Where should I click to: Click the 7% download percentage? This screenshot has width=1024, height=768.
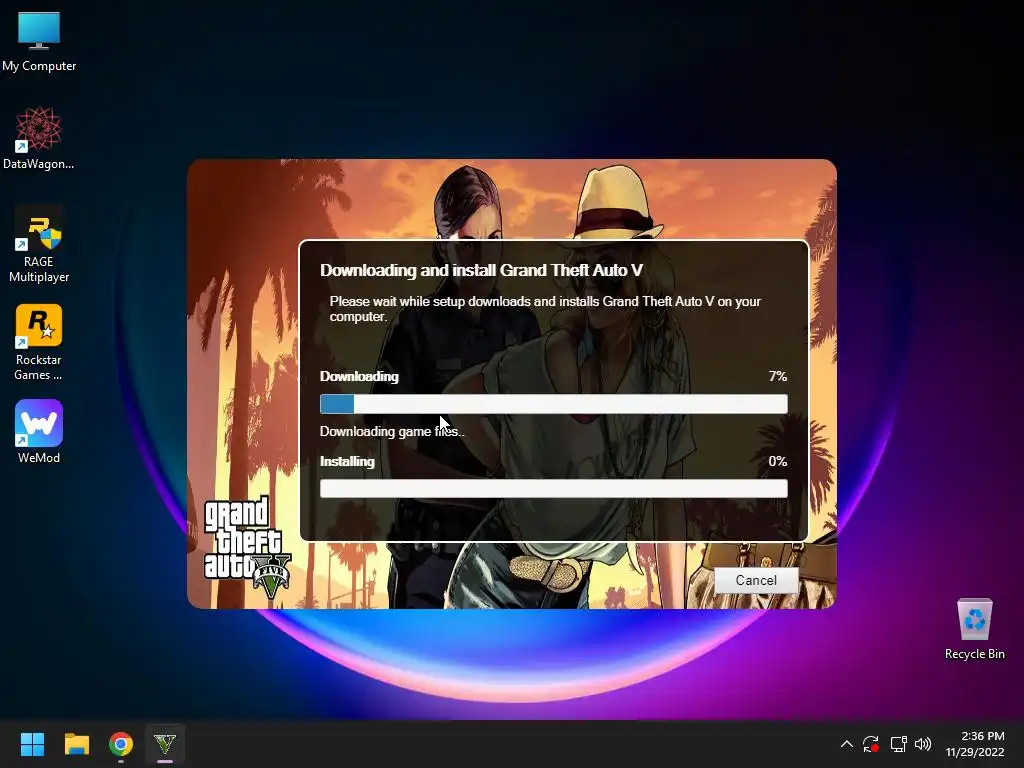pos(778,376)
